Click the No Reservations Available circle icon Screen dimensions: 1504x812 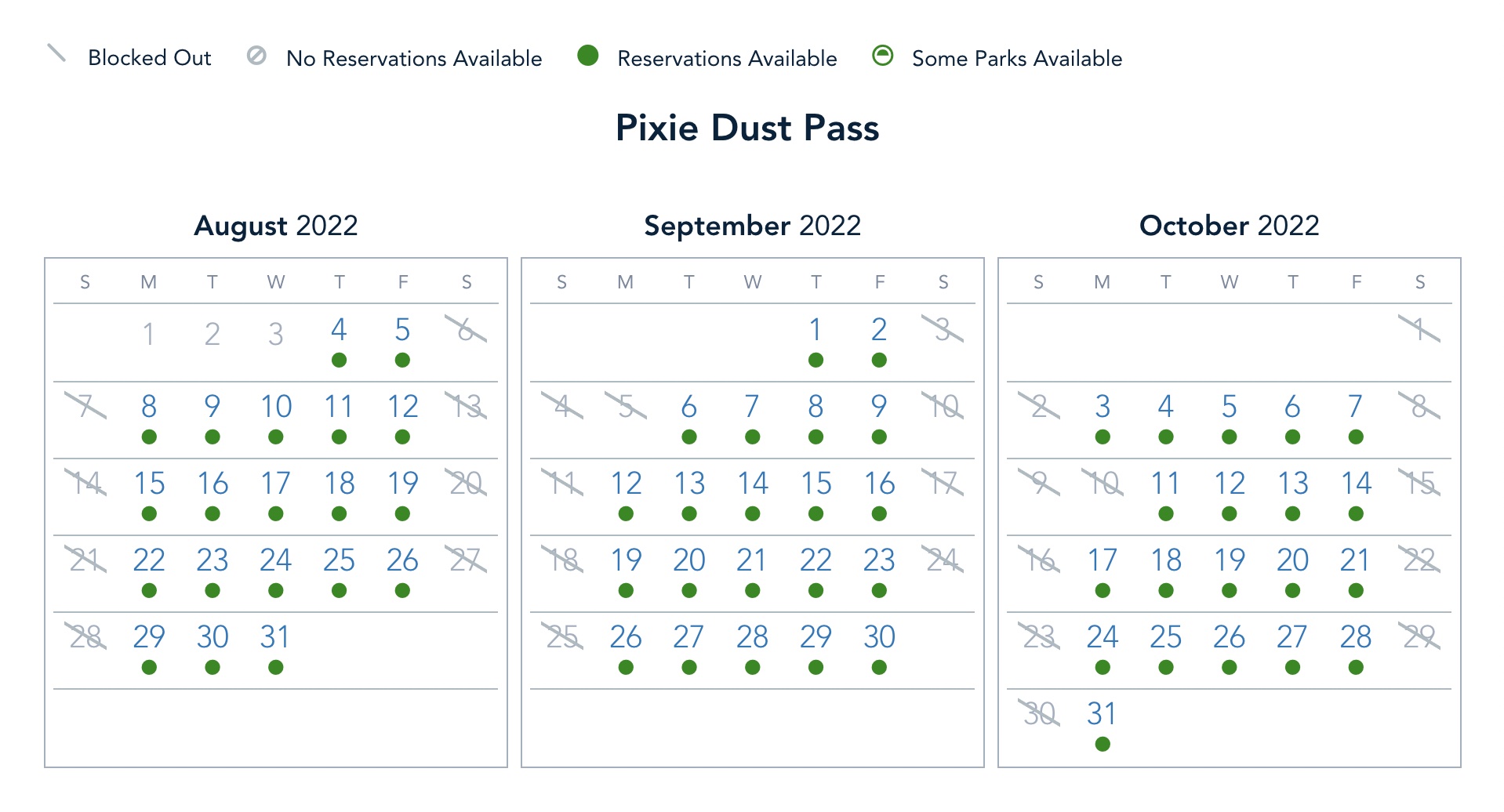pos(256,56)
